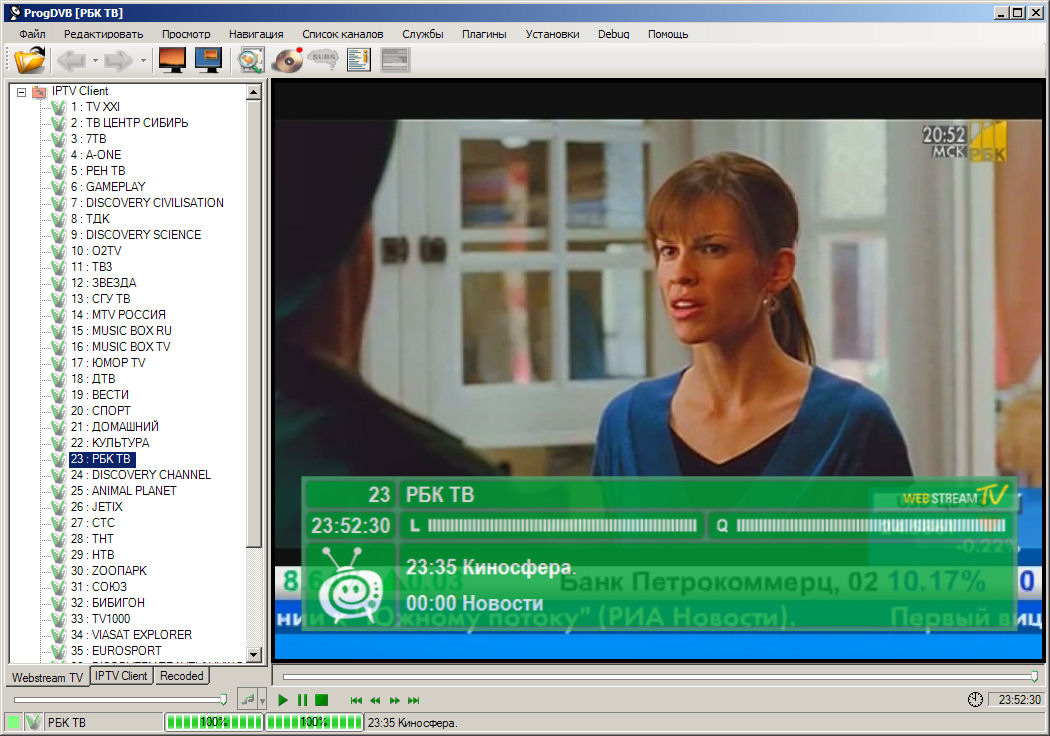
Task: Select channel 25 : ANIMAL PLANET
Action: coord(123,491)
